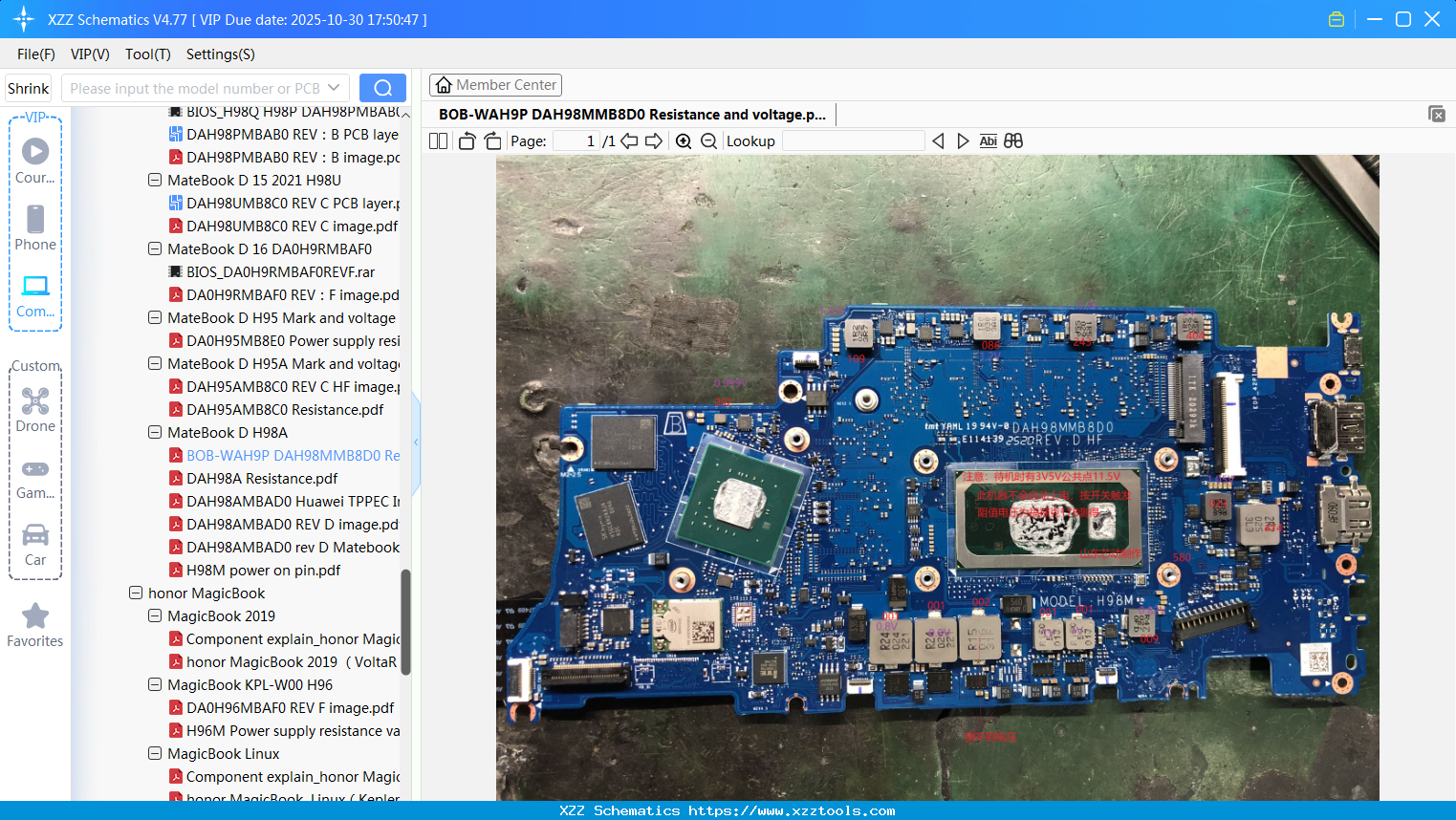Open BIOS_DA0H9RMBAF0REVF.rar

click(272, 271)
